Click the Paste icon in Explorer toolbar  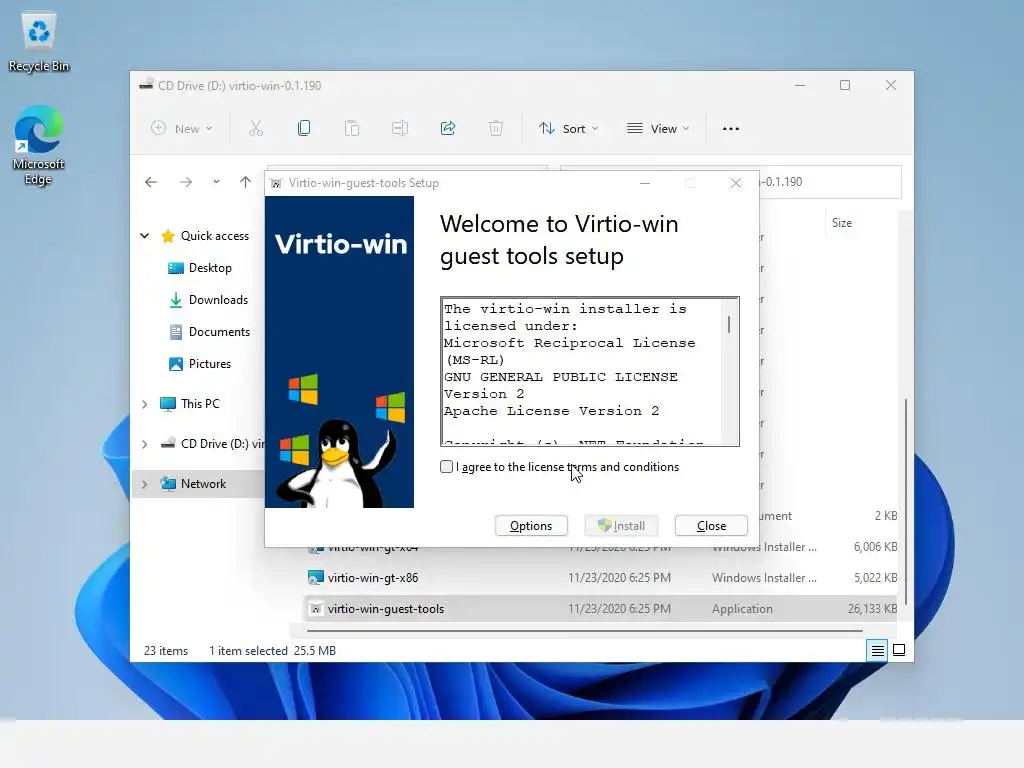352,129
